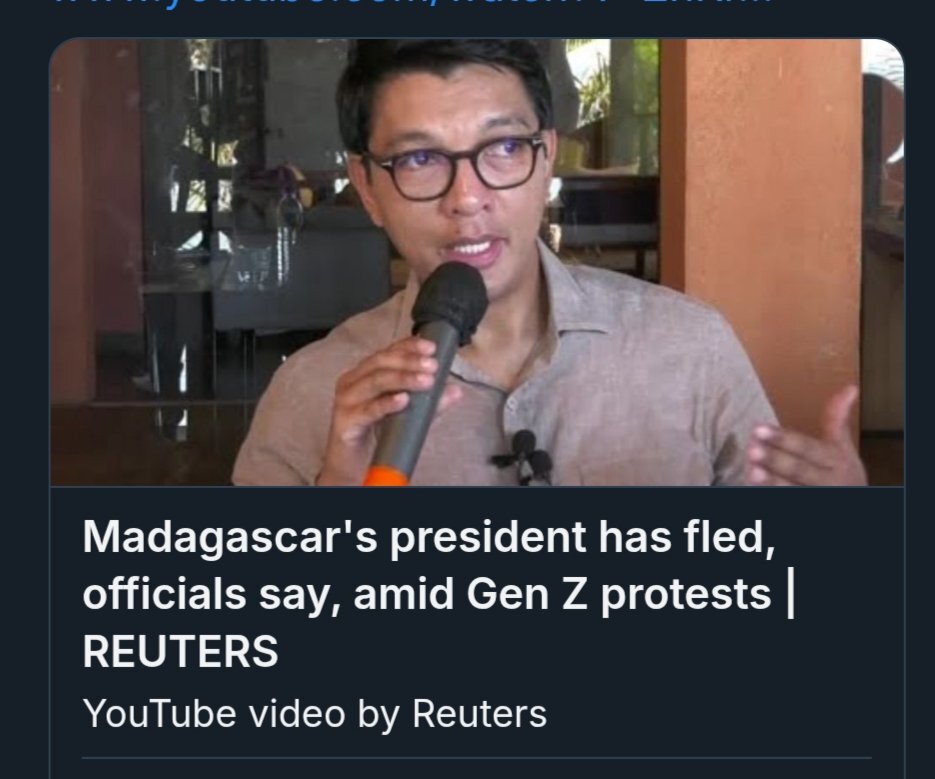Viewport: 935px width, 779px height.
Task: Click the orange base of the microphone
Action: click(x=383, y=476)
